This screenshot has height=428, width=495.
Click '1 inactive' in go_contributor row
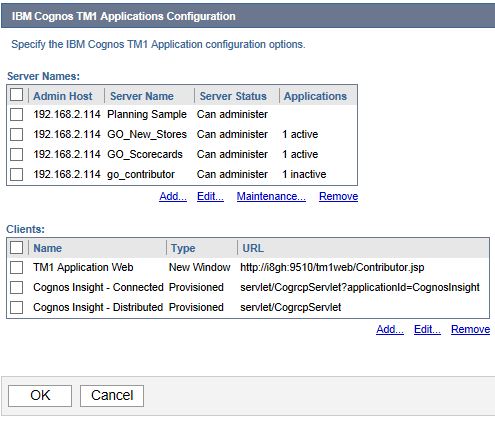click(304, 174)
